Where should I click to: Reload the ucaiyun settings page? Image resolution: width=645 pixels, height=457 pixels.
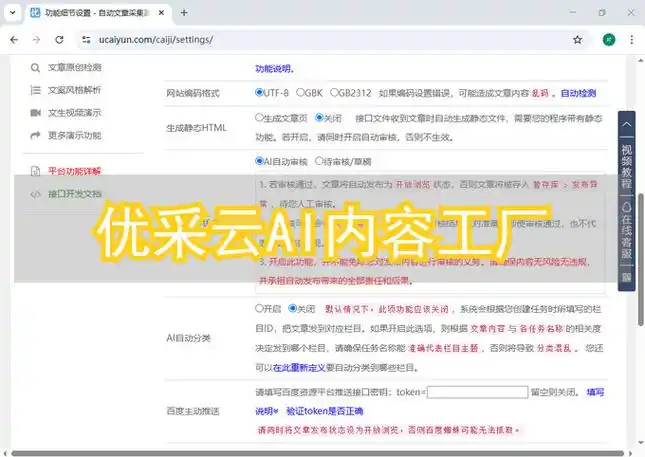(x=59, y=39)
